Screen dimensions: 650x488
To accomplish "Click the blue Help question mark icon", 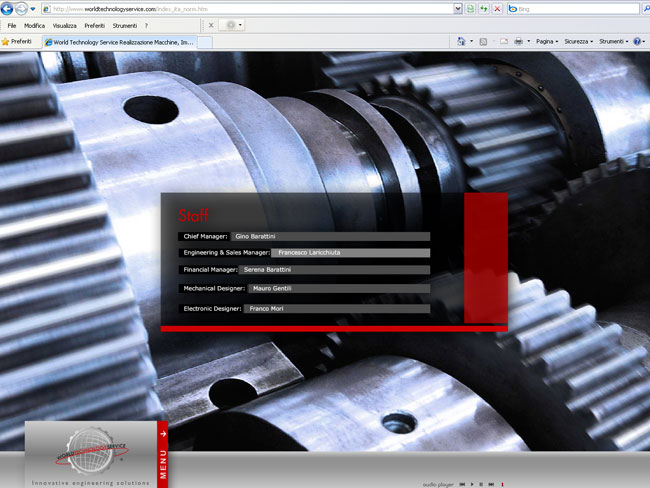I will 637,41.
